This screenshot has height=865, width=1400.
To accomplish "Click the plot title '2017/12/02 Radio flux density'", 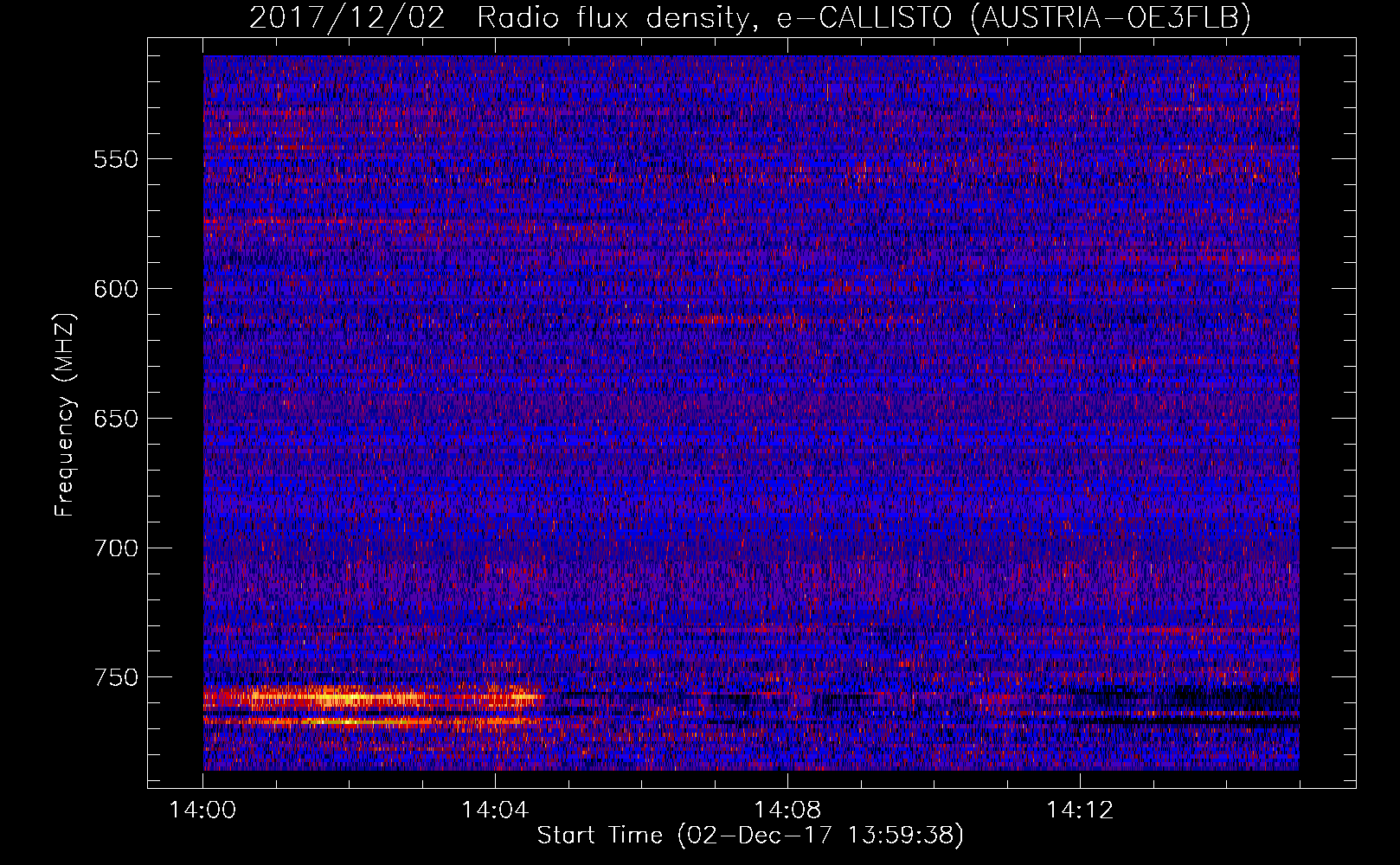I will (x=749, y=17).
